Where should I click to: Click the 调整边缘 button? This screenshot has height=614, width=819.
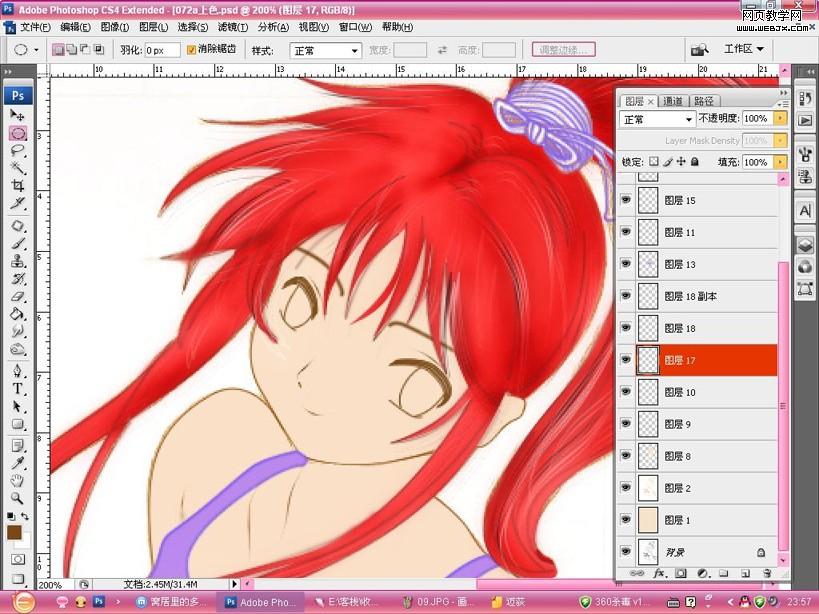pos(564,50)
